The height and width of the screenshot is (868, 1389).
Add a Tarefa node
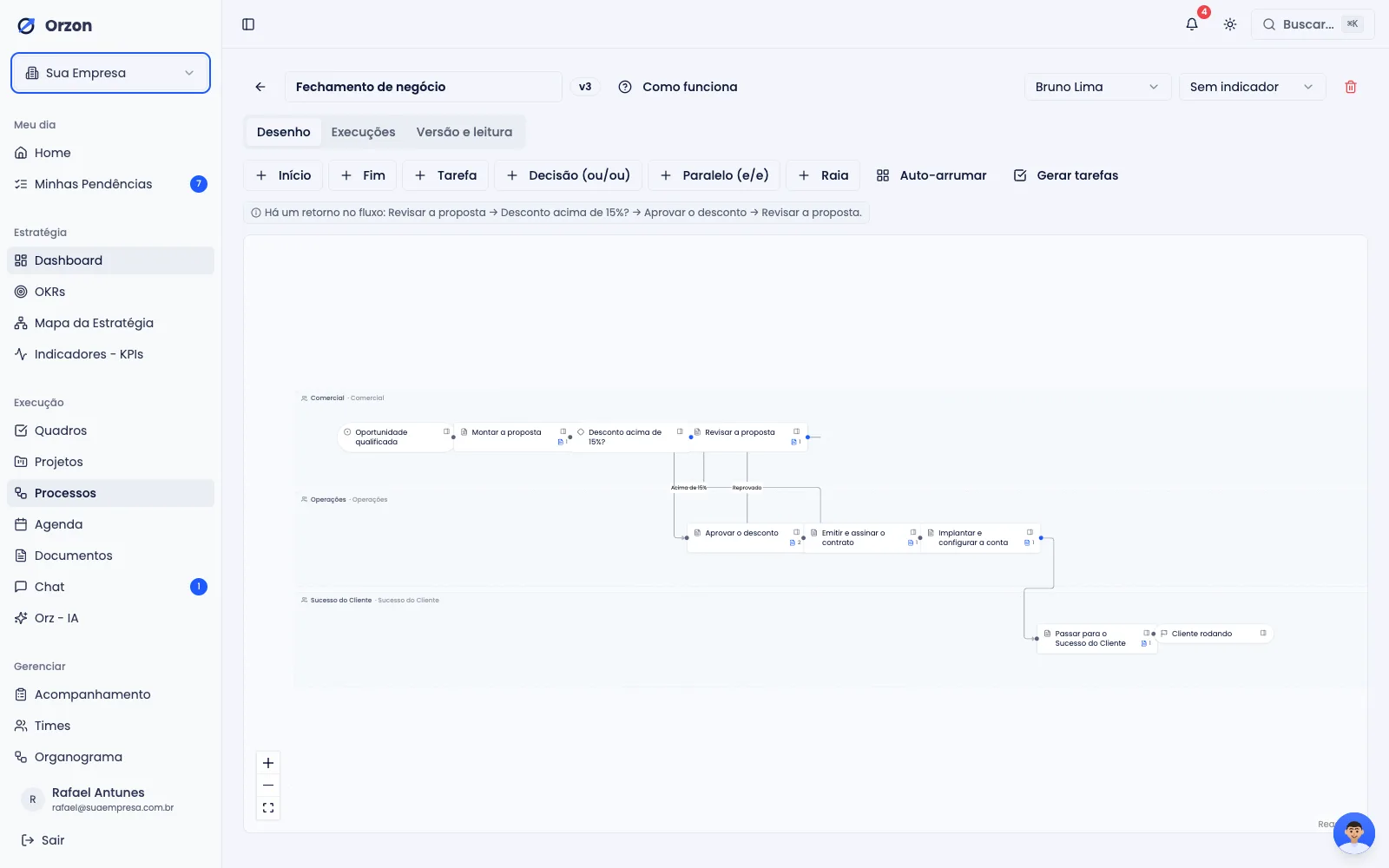click(x=445, y=175)
